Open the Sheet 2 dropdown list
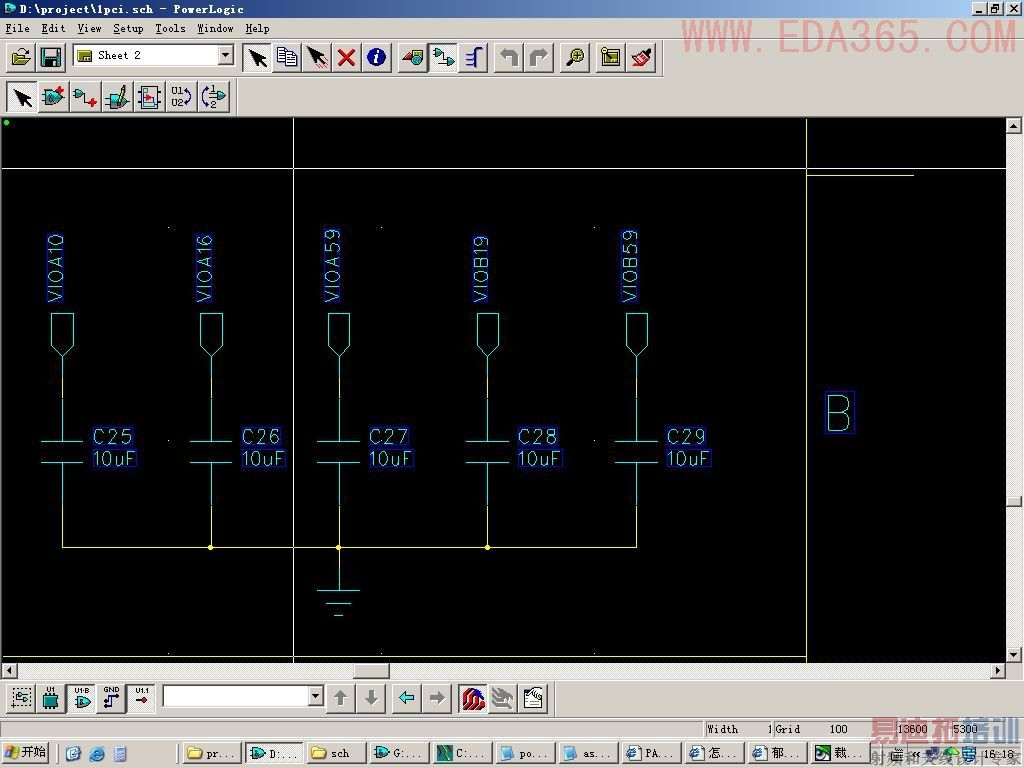The width and height of the screenshot is (1024, 768). (226, 56)
